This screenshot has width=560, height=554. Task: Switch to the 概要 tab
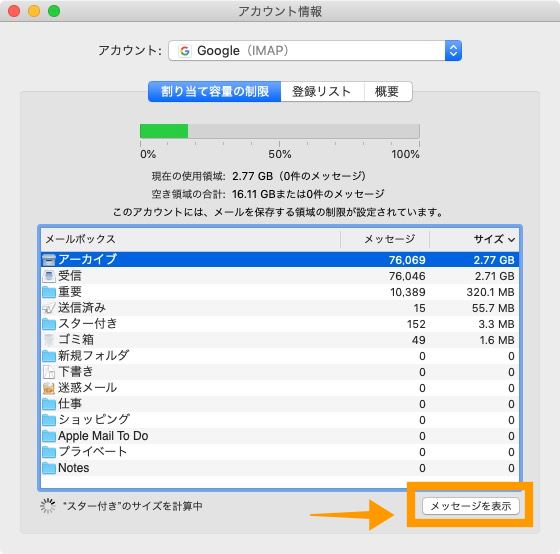point(388,91)
